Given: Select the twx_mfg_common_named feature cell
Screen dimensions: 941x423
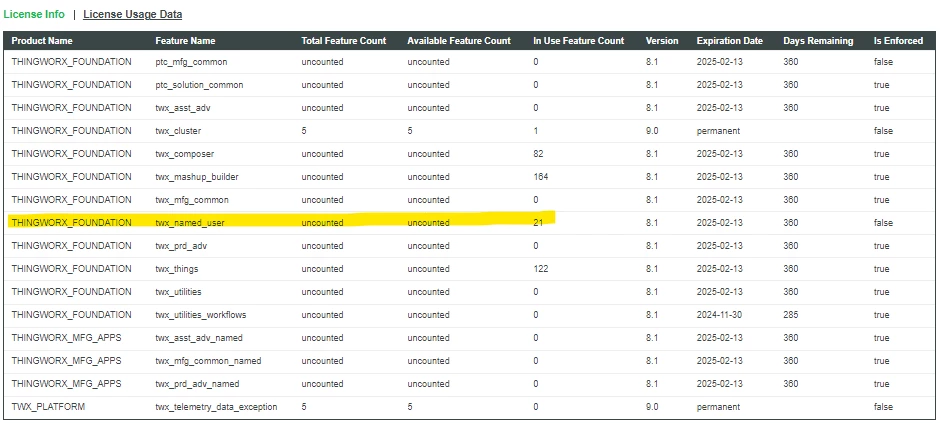Looking at the screenshot, I should pos(208,361).
